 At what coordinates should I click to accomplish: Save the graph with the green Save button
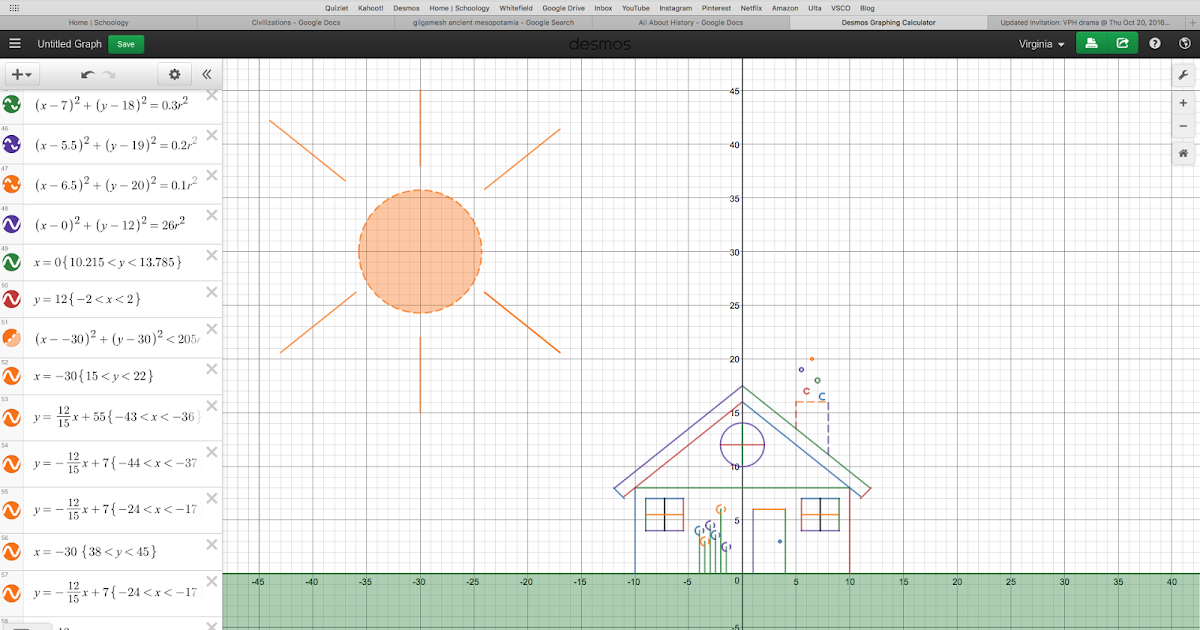click(x=125, y=44)
